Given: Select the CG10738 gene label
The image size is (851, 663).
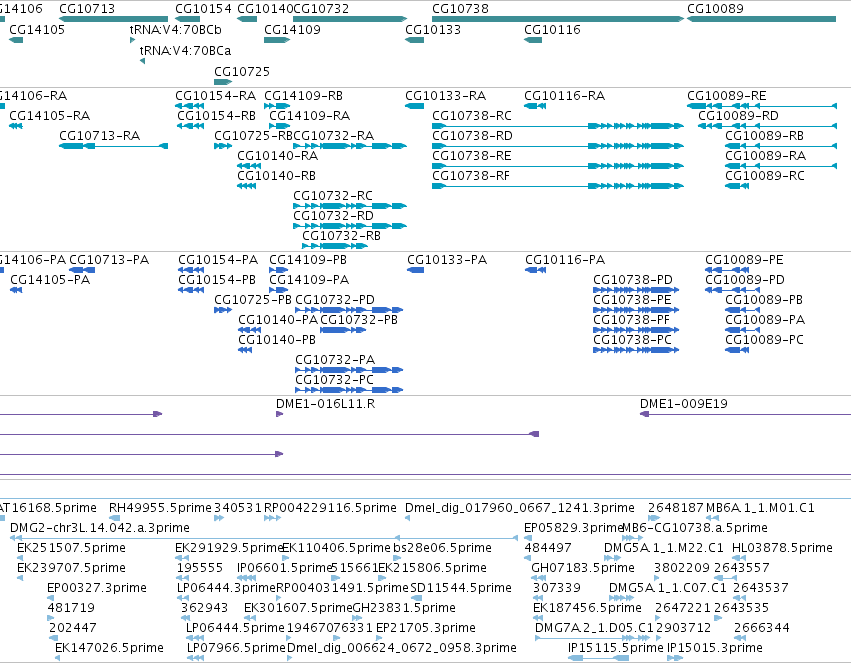Looking at the screenshot, I should pyautogui.click(x=460, y=9).
